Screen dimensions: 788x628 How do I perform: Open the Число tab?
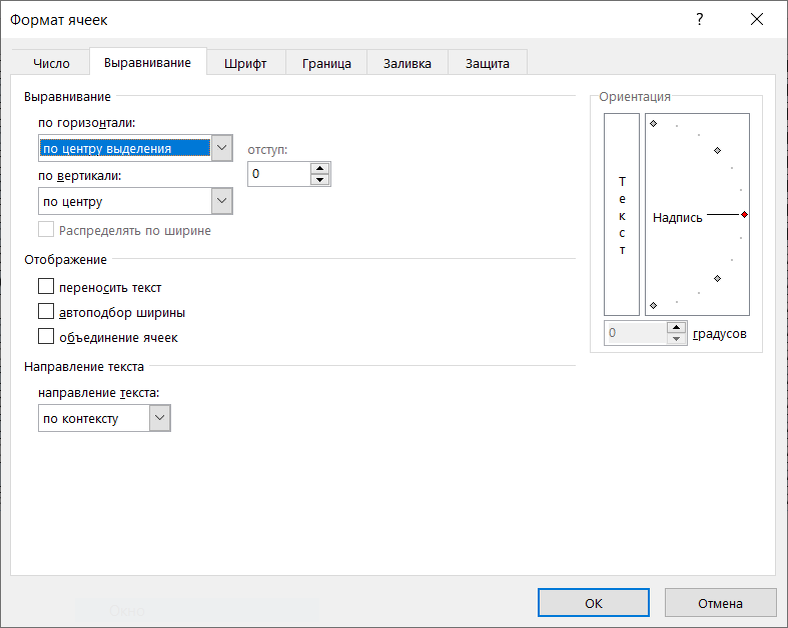coord(51,63)
